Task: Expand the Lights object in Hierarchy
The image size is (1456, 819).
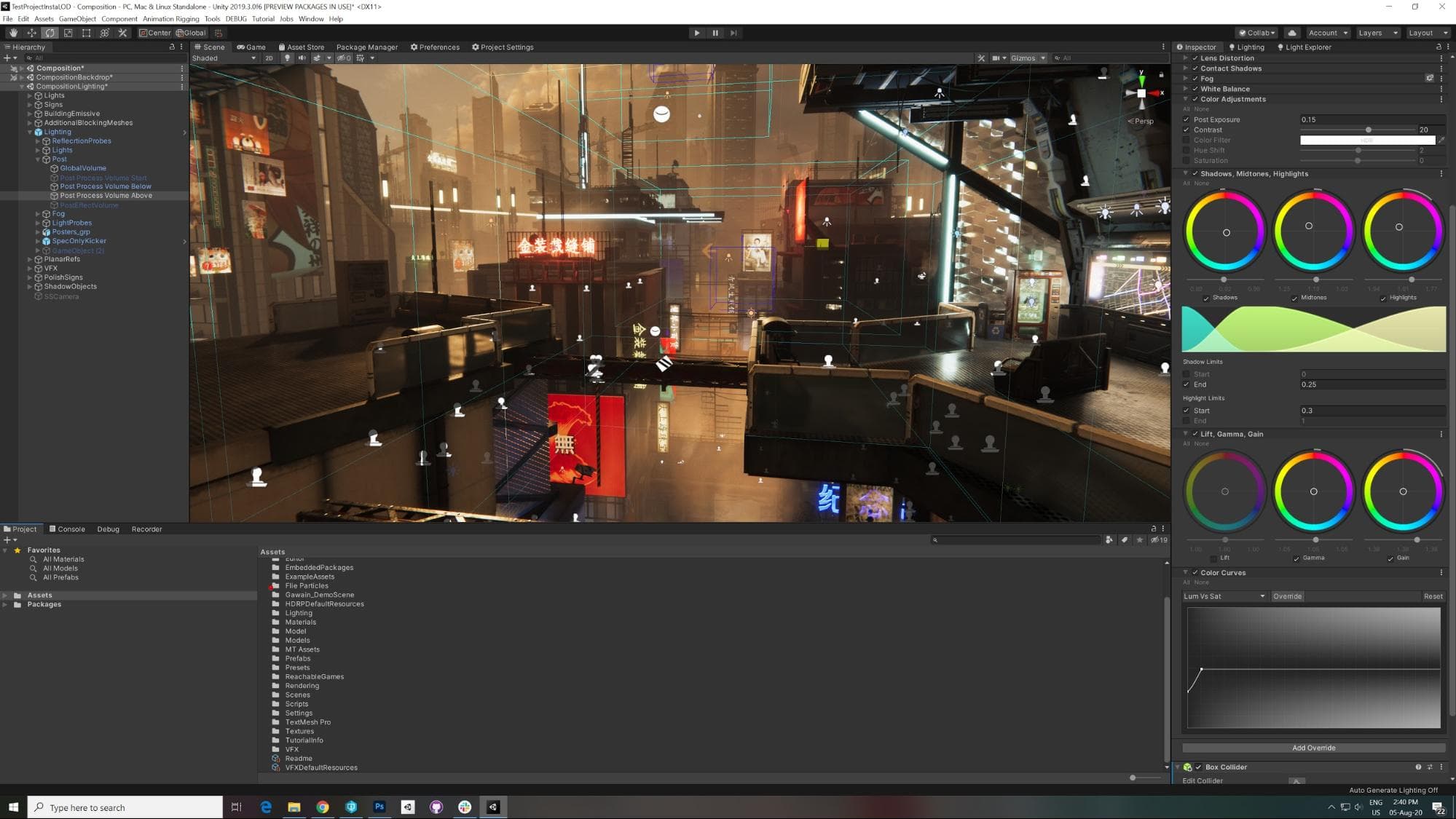Action: (30, 96)
